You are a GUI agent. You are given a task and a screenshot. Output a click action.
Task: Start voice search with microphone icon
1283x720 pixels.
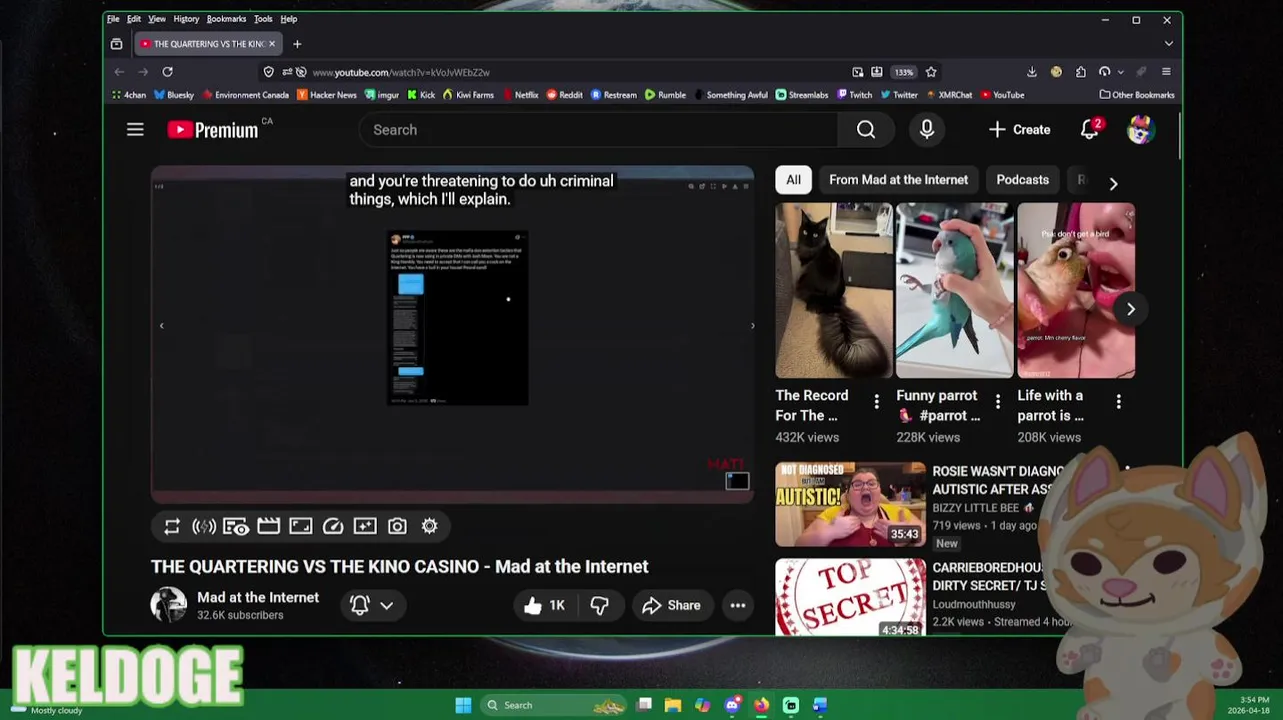[927, 130]
